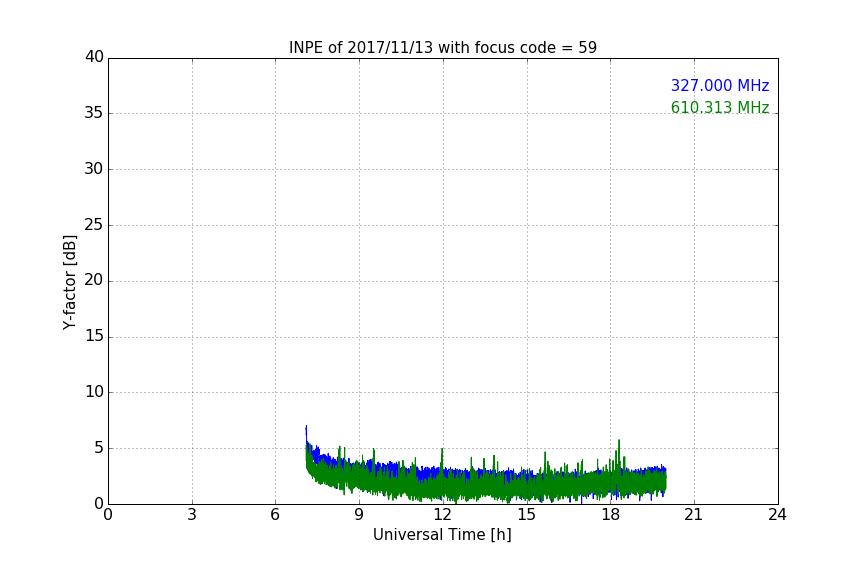Click the x-axis tick value 6
Image resolution: width=864 pixels, height=576 pixels.
pos(275,515)
